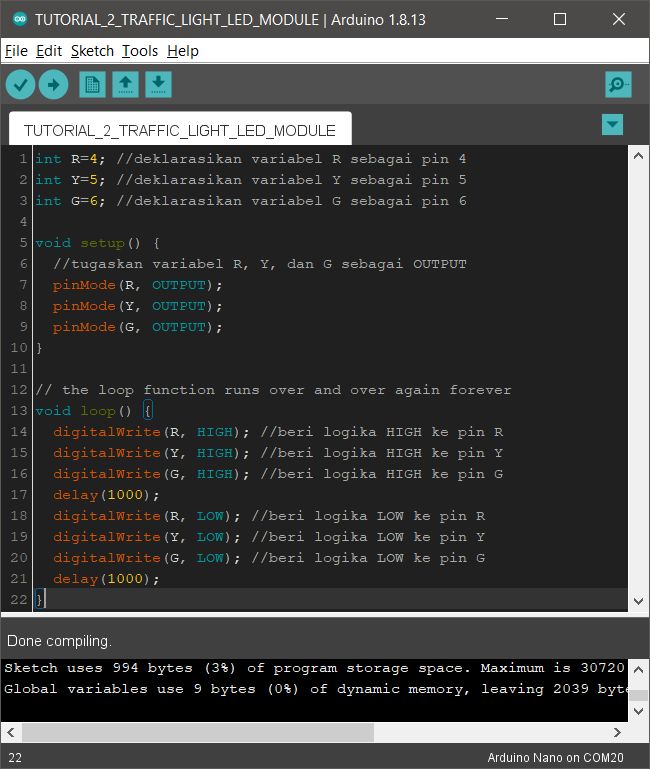This screenshot has height=769, width=650.
Task: Click the Verify sketch checkmark button
Action: [x=20, y=84]
